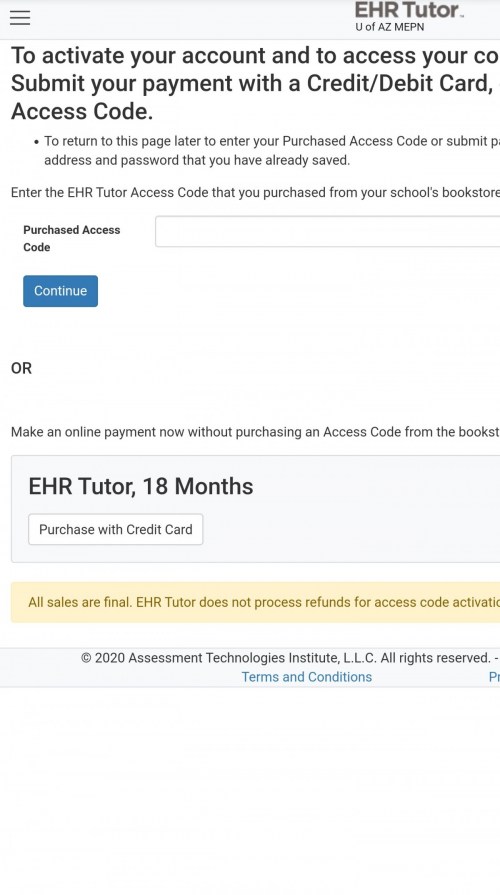Viewport: 500px width, 895px height.
Task: Click the Access Code. heading line
Action: 82,111
